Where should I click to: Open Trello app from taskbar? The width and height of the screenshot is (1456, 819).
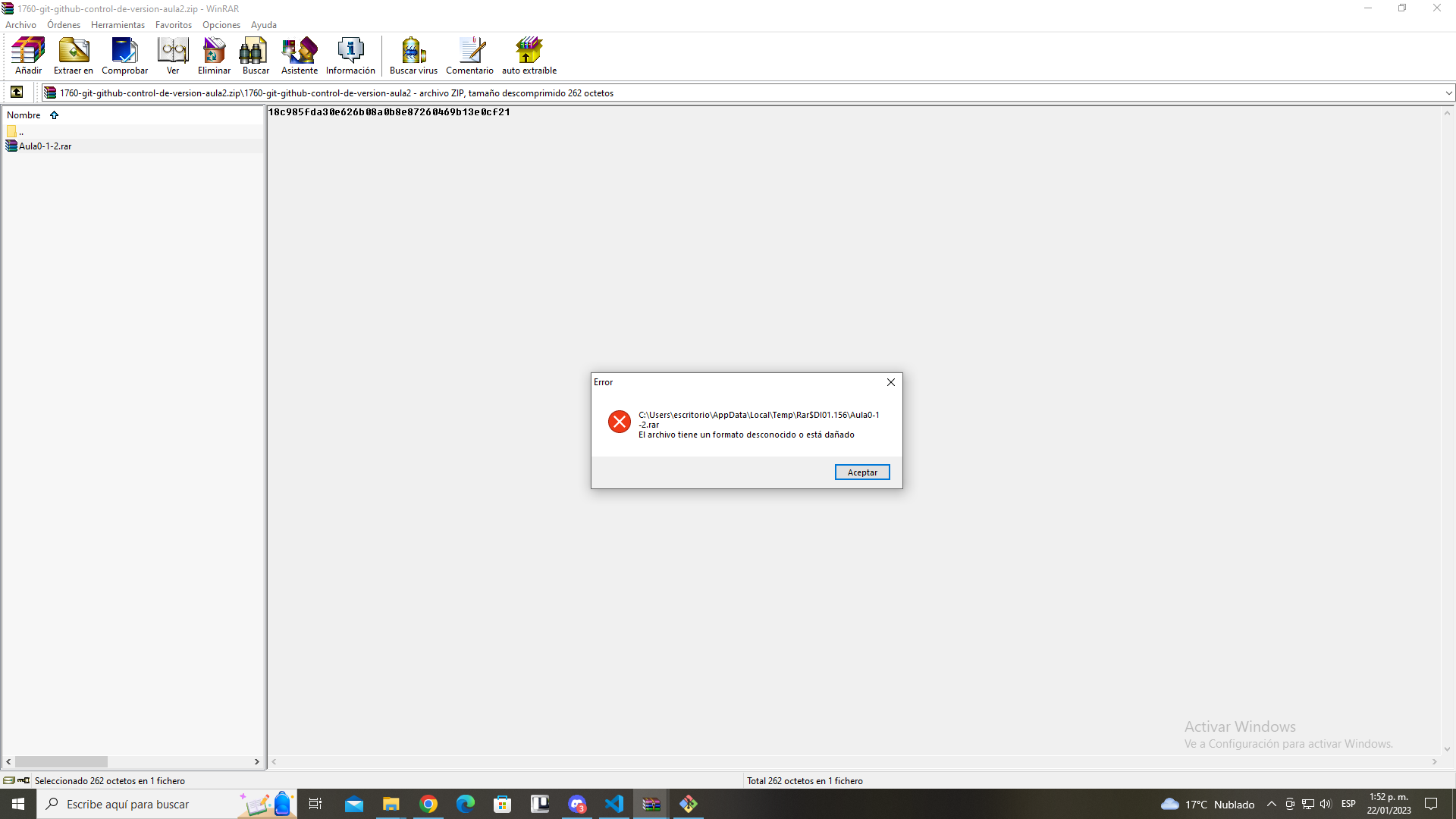click(540, 804)
